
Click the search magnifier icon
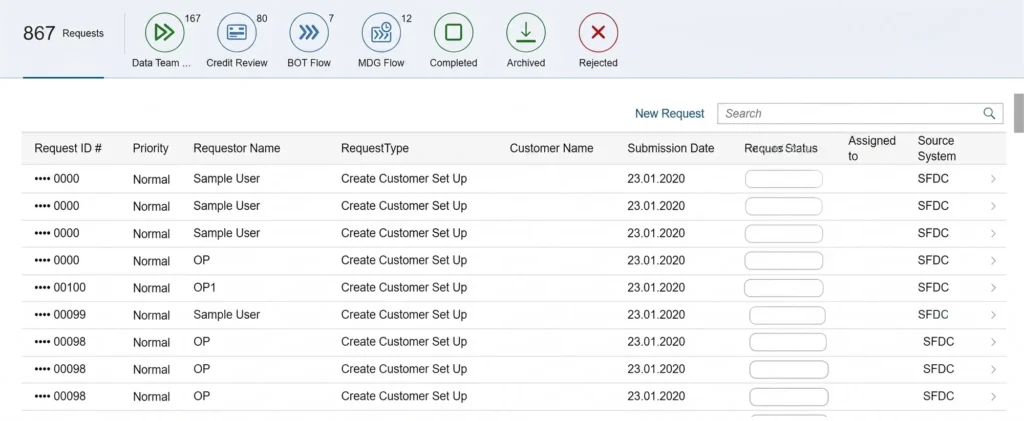click(x=989, y=114)
